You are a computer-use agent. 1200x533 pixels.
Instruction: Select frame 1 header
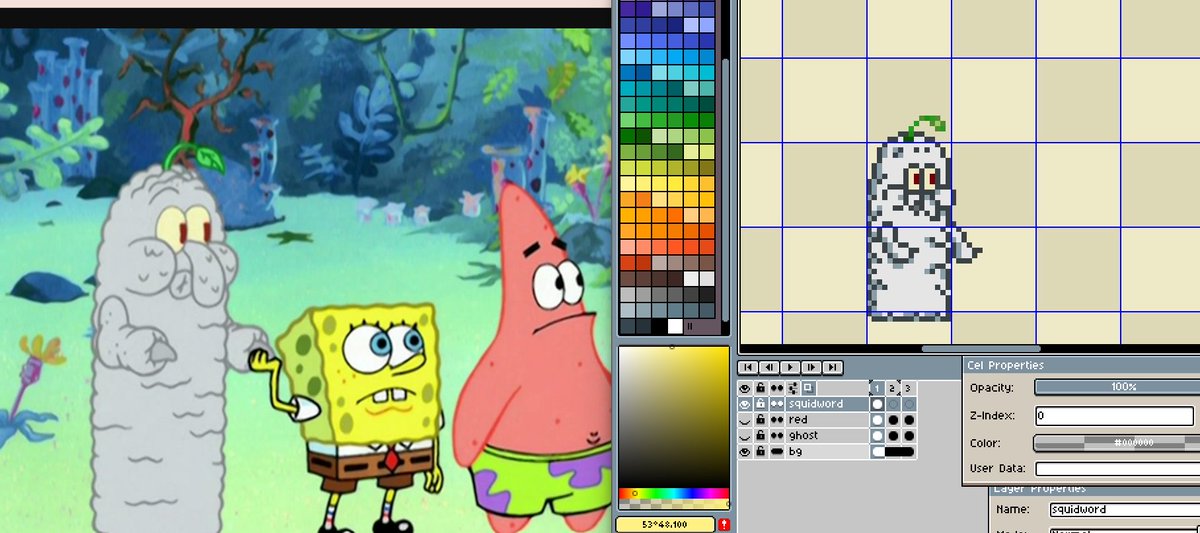877,388
